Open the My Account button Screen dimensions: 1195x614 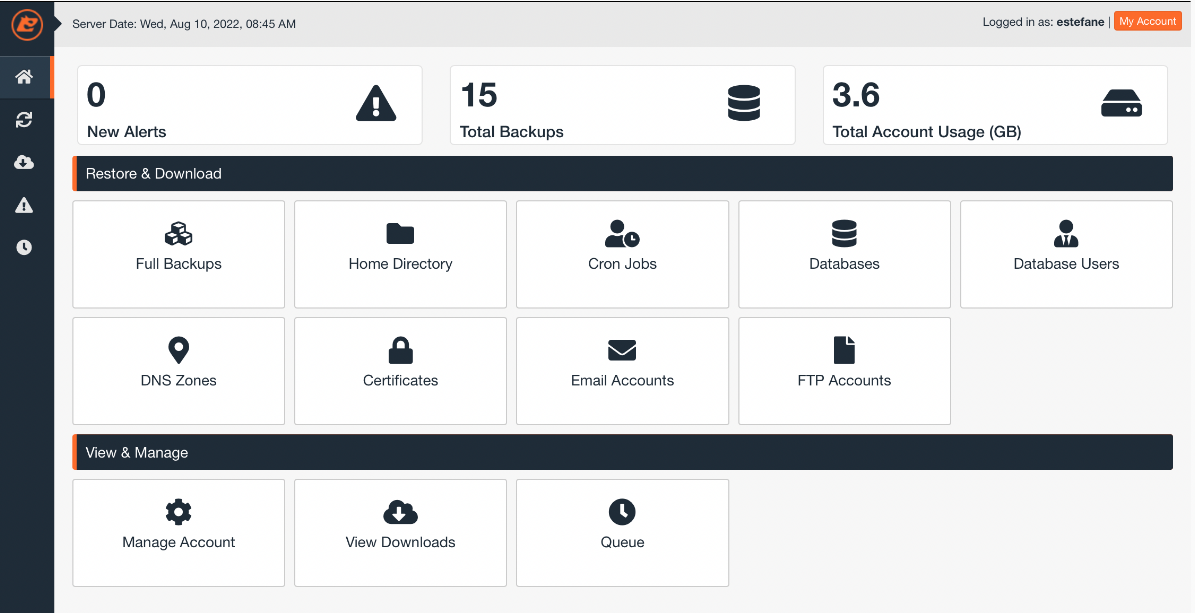point(1148,22)
